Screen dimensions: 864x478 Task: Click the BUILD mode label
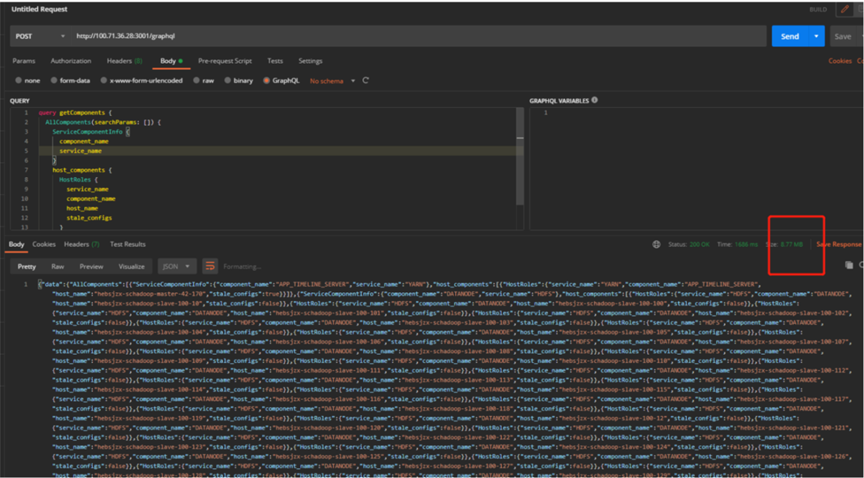(x=818, y=9)
